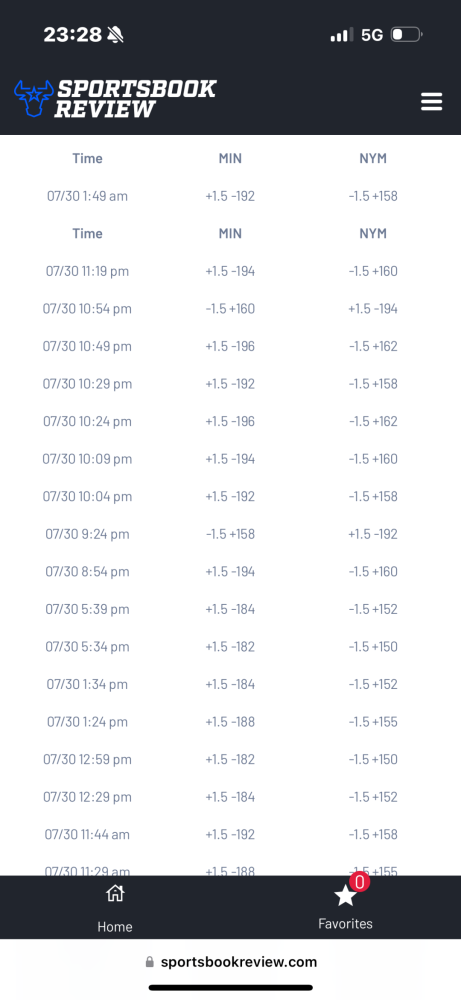Image resolution: width=461 pixels, height=1000 pixels.
Task: Tap the second table's NYM column header
Action: 373,233
